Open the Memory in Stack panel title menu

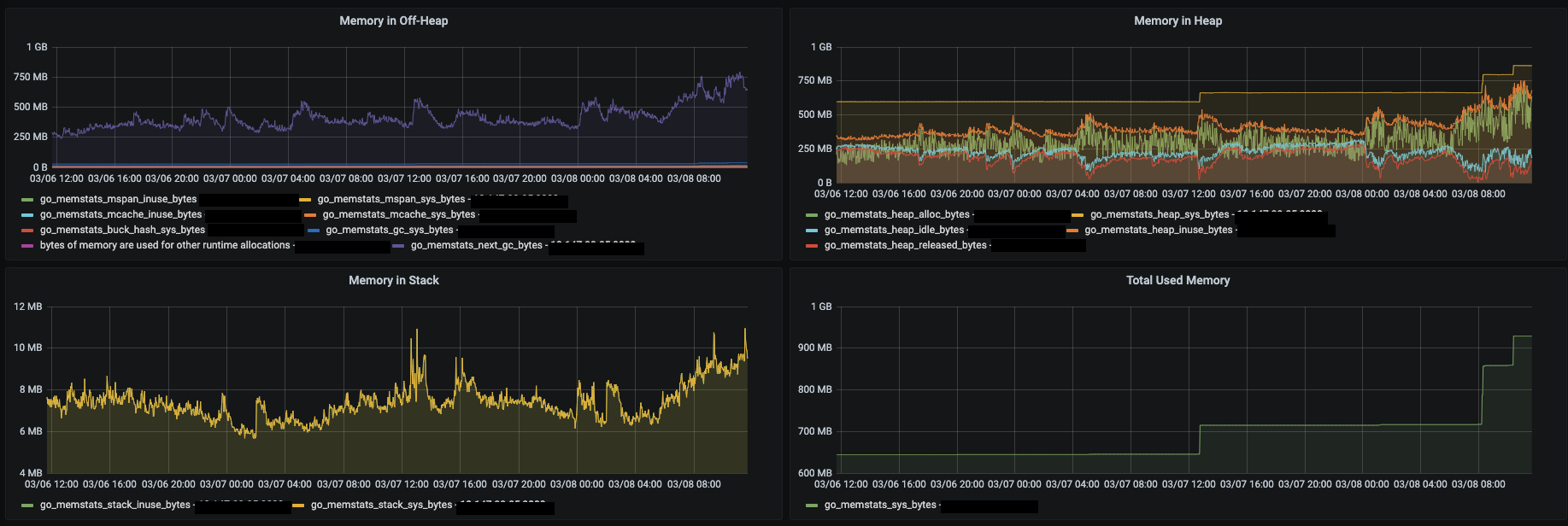393,280
